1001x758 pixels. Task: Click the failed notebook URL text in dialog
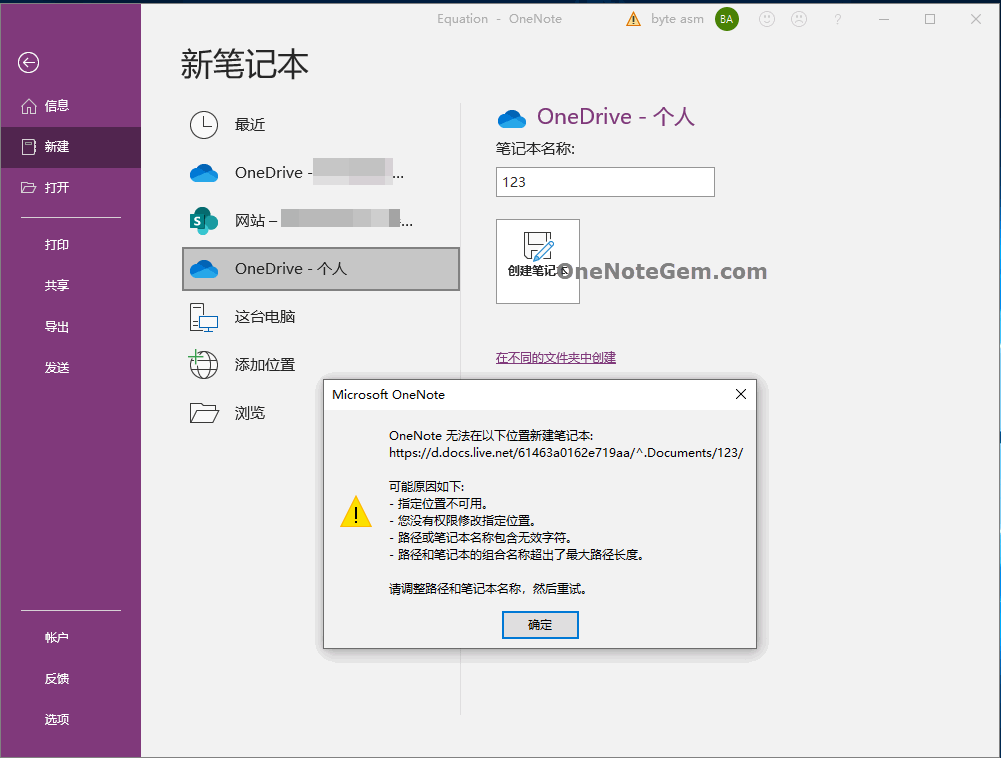coord(566,453)
